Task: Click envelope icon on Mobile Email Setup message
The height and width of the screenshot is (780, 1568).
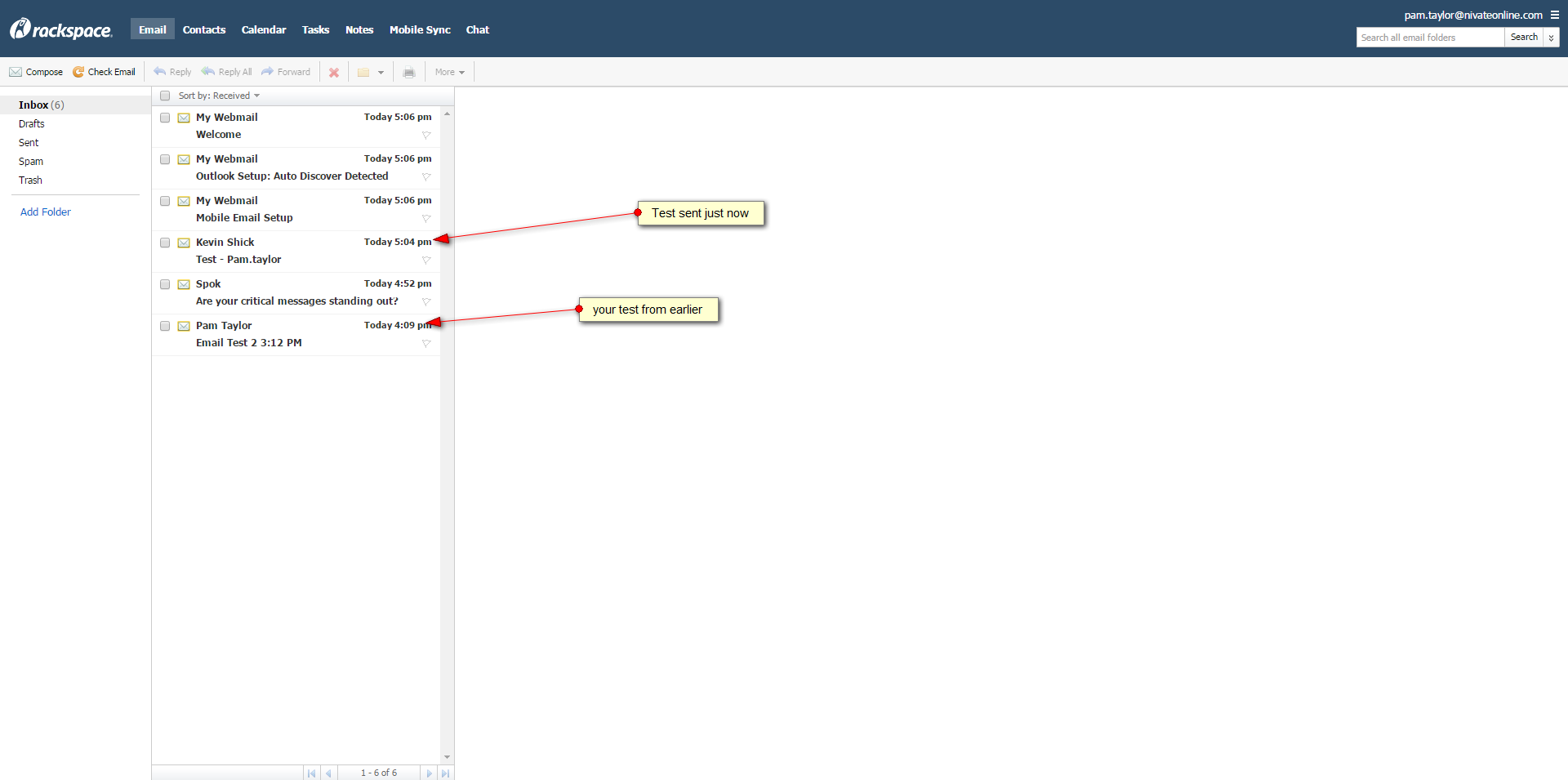Action: 184,201
